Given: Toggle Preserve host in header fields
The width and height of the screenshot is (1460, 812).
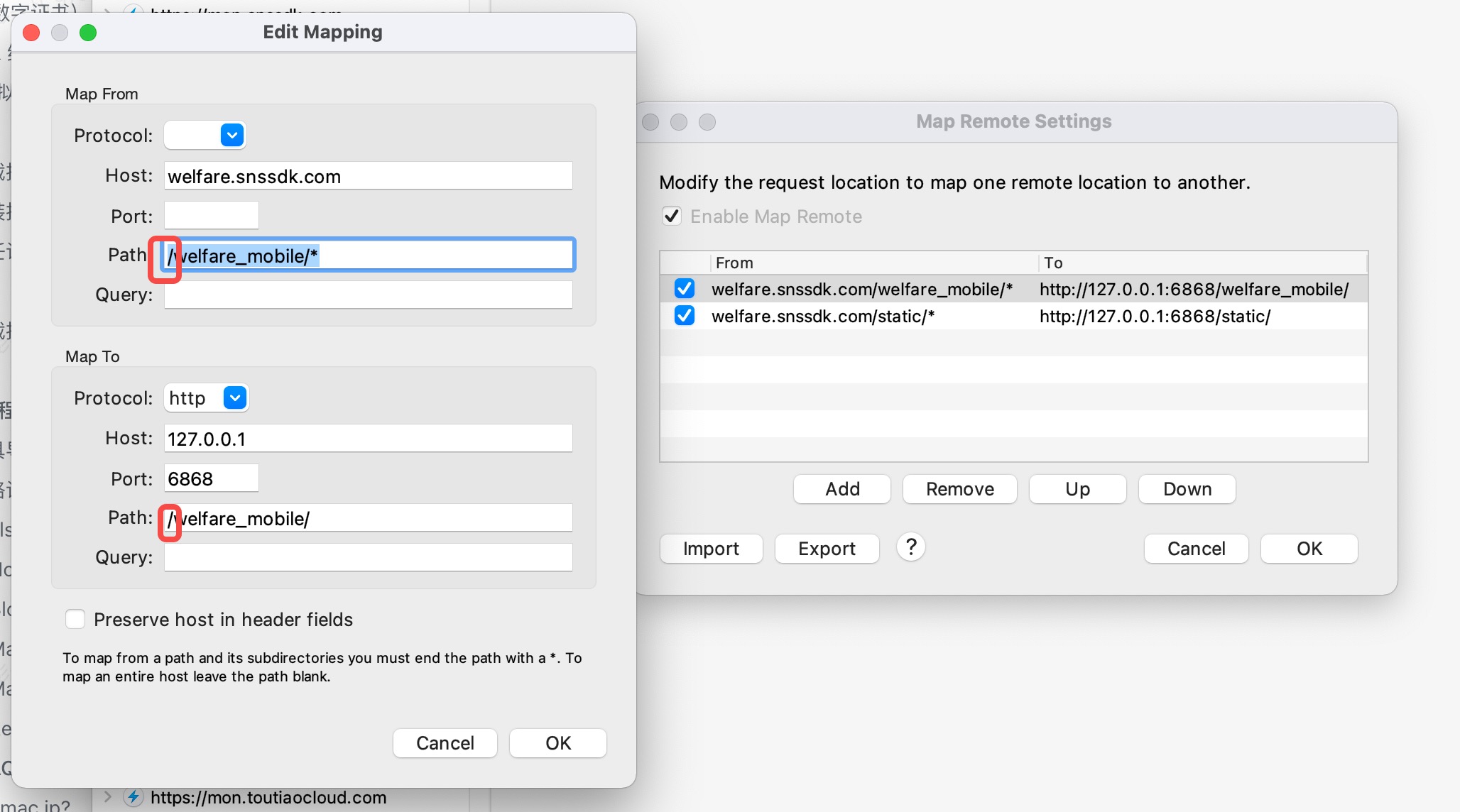Looking at the screenshot, I should (x=75, y=619).
